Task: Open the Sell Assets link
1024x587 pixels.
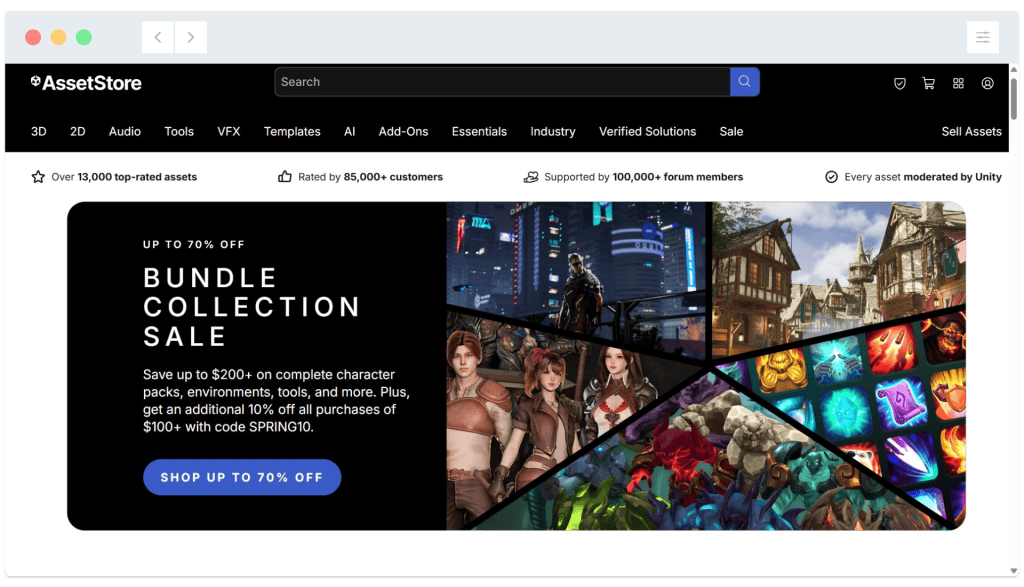Action: tap(971, 131)
